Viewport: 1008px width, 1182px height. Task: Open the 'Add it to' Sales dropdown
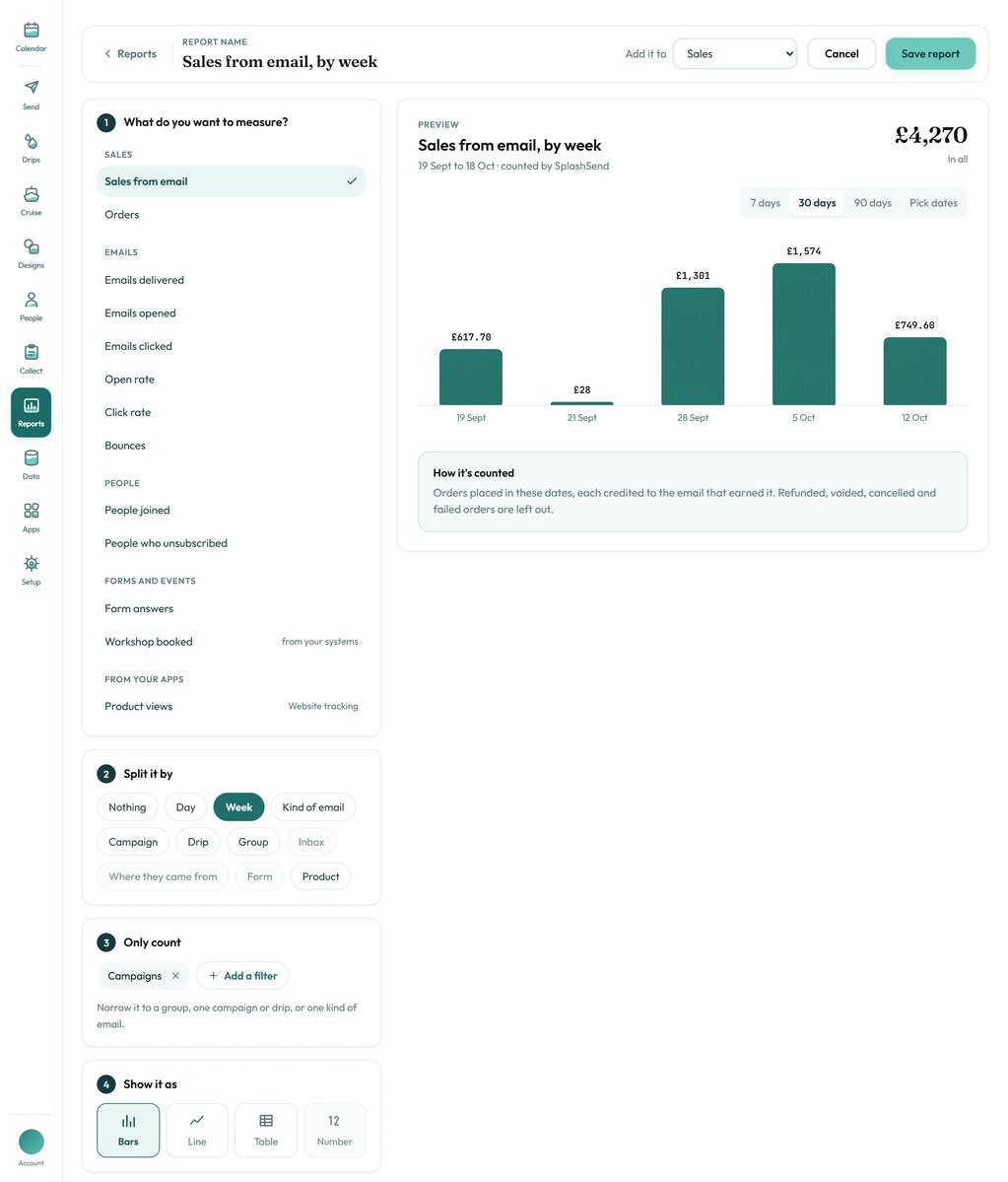pos(734,53)
